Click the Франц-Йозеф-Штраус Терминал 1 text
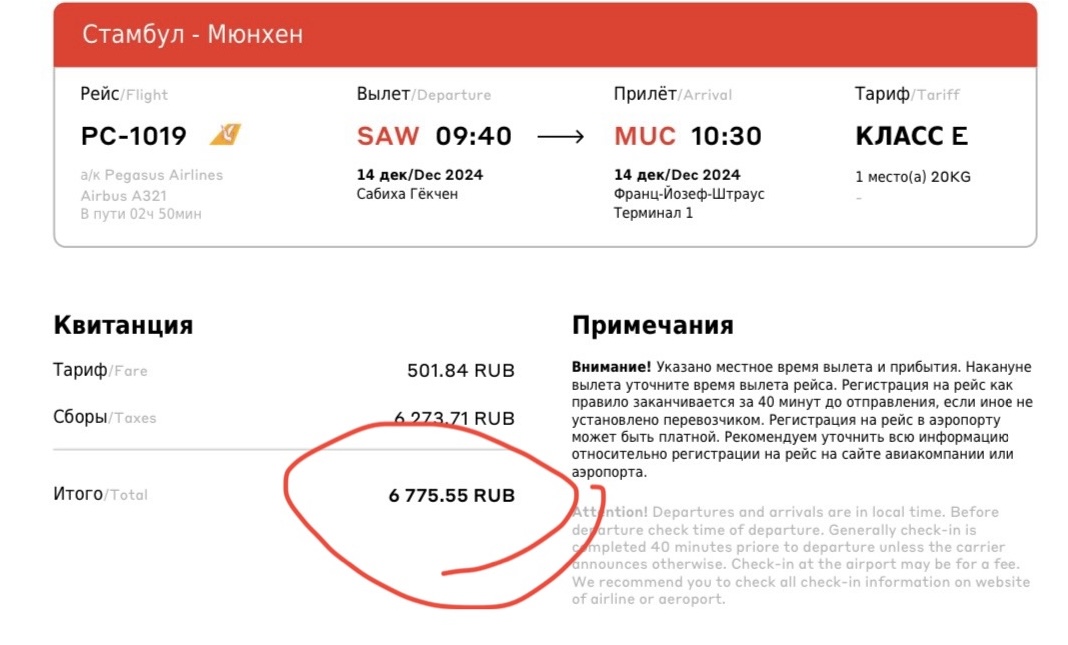 pos(689,204)
